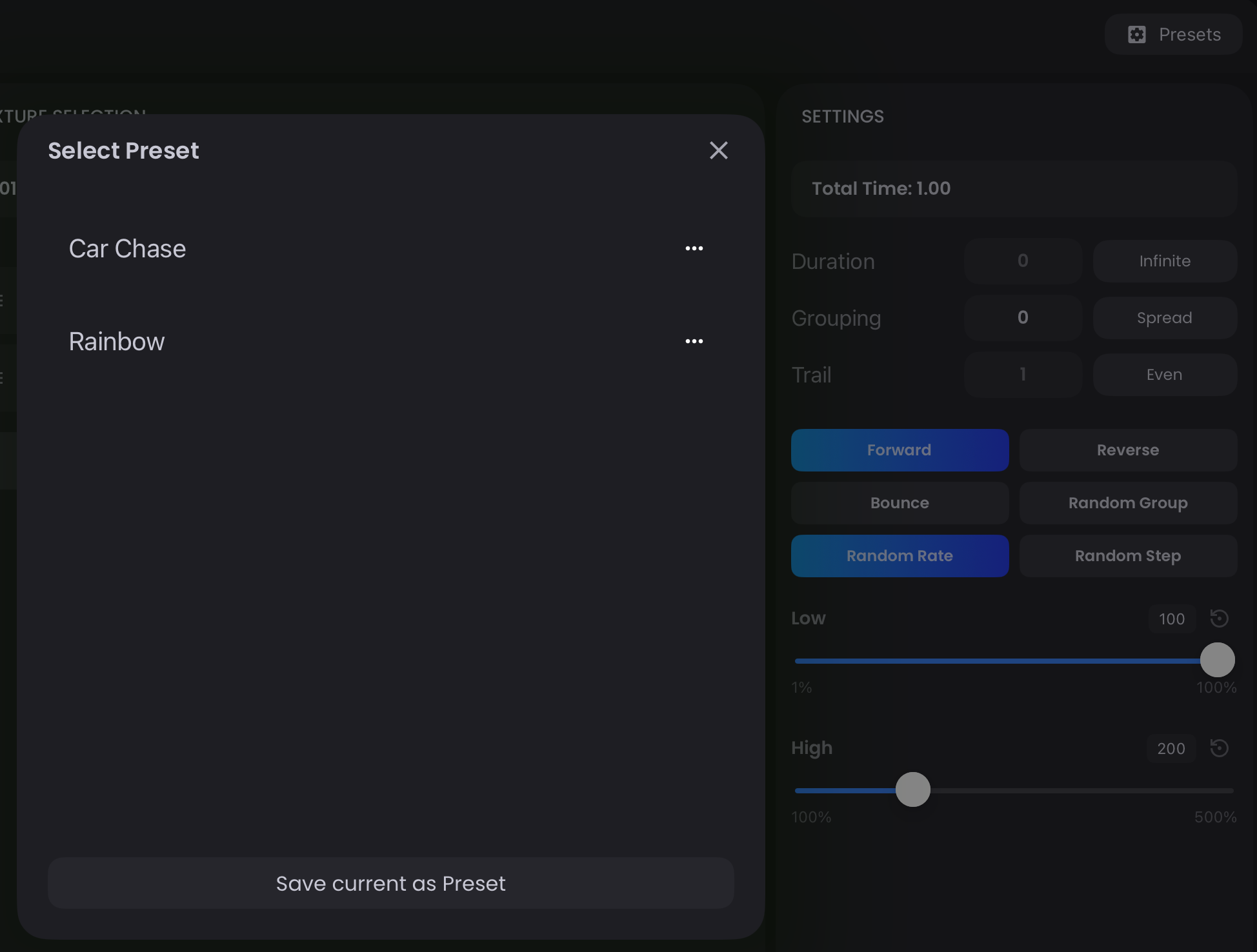Click Save current as Preset
The width and height of the screenshot is (1257, 952).
click(x=390, y=884)
